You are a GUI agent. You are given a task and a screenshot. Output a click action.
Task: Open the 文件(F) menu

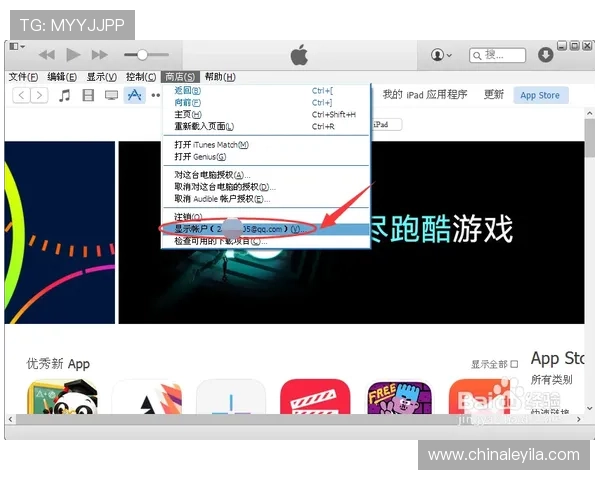[x=23, y=77]
